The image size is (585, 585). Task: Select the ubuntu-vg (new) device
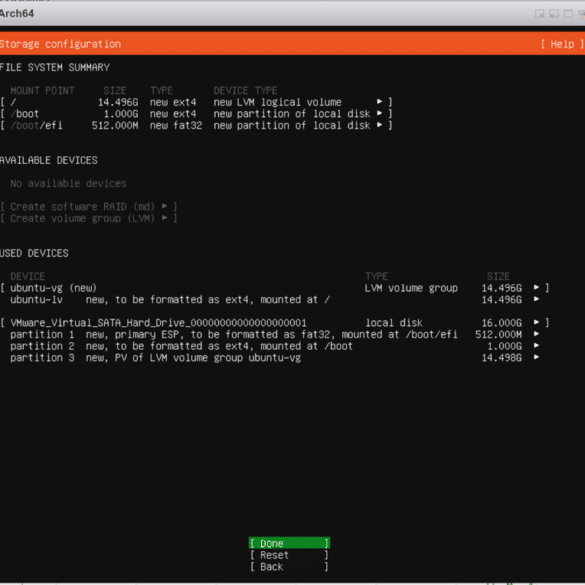pyautogui.click(x=53, y=288)
